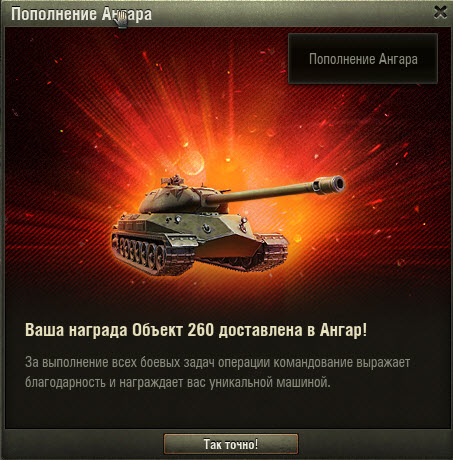
Task: Click the tank's gun muzzle brake
Action: tap(329, 185)
